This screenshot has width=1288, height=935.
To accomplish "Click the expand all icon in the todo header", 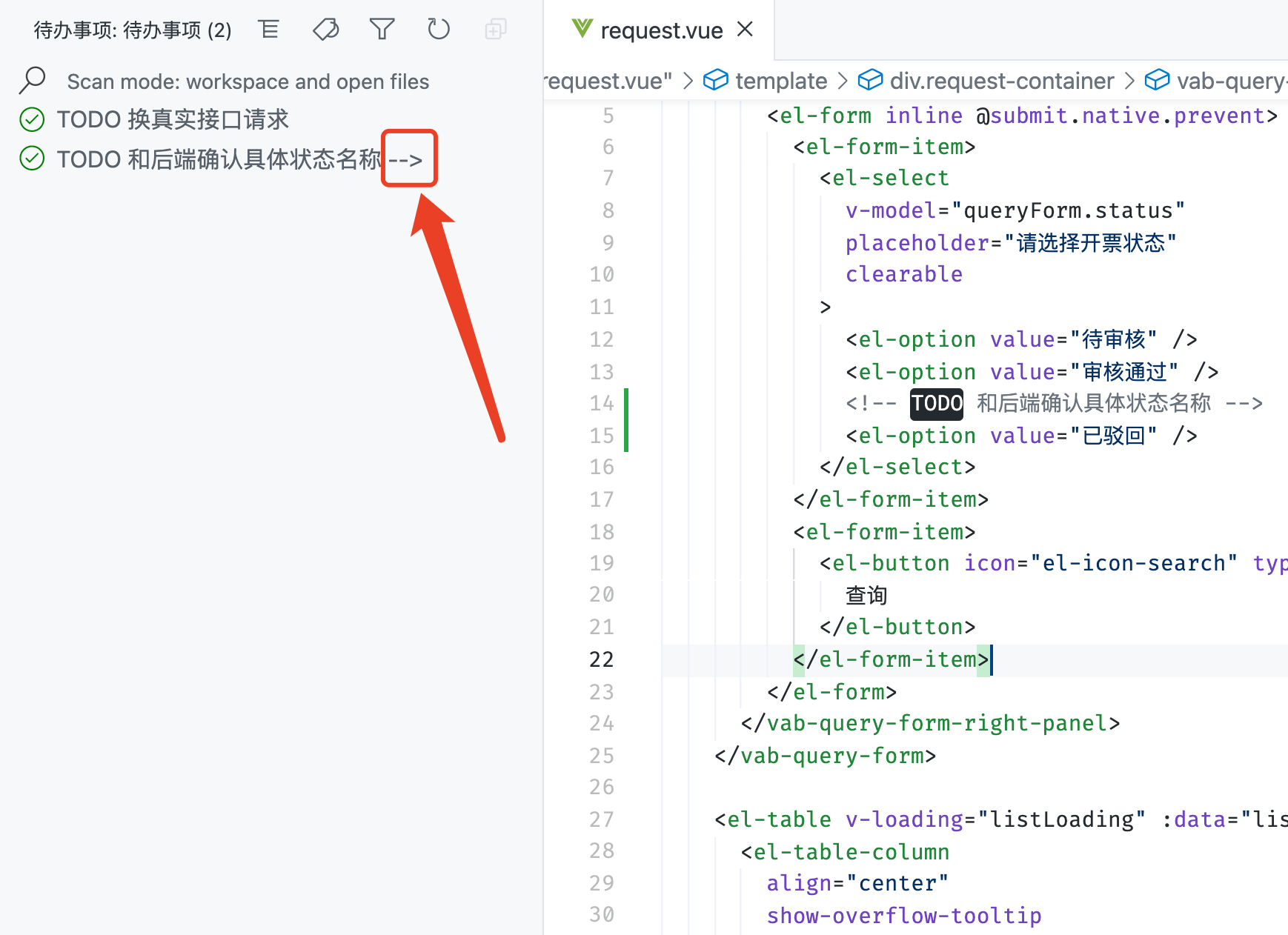I will coord(496,30).
